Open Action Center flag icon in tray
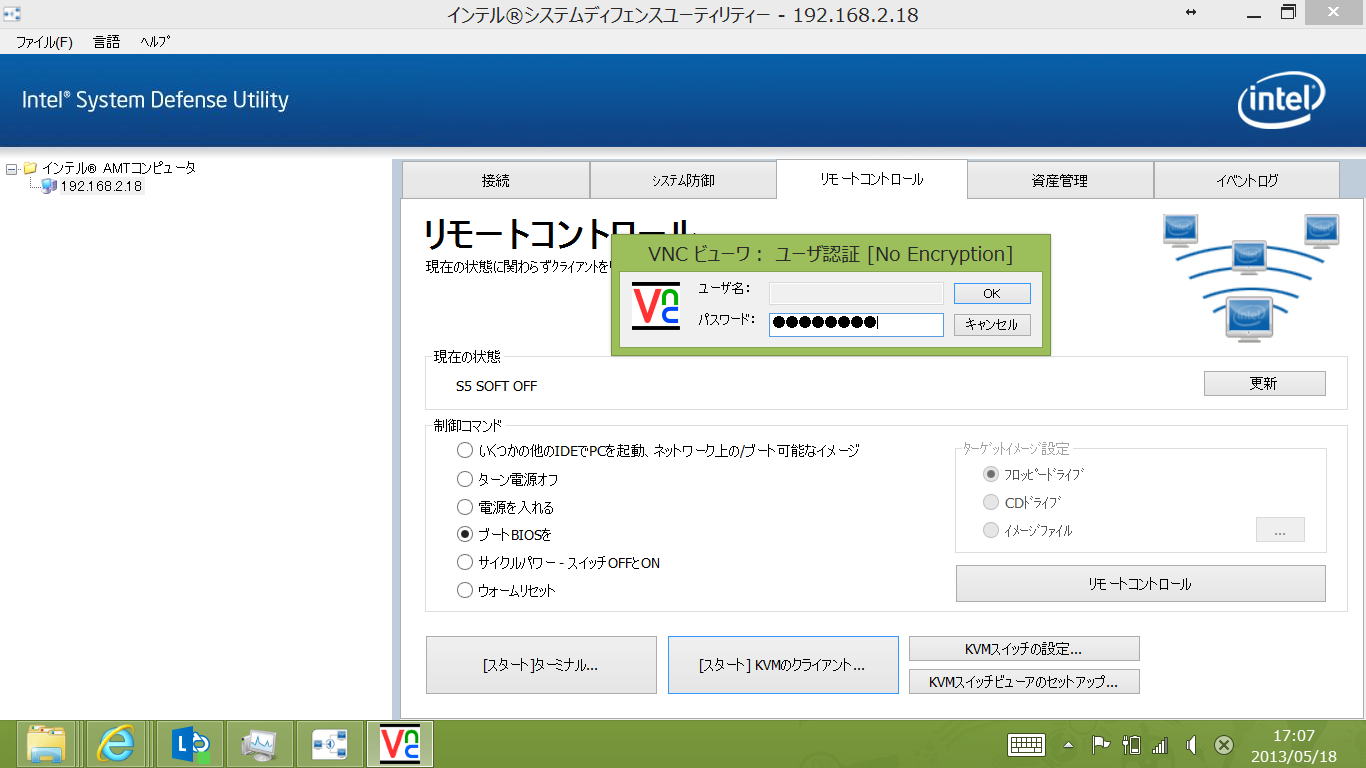The width and height of the screenshot is (1366, 768). (1100, 745)
